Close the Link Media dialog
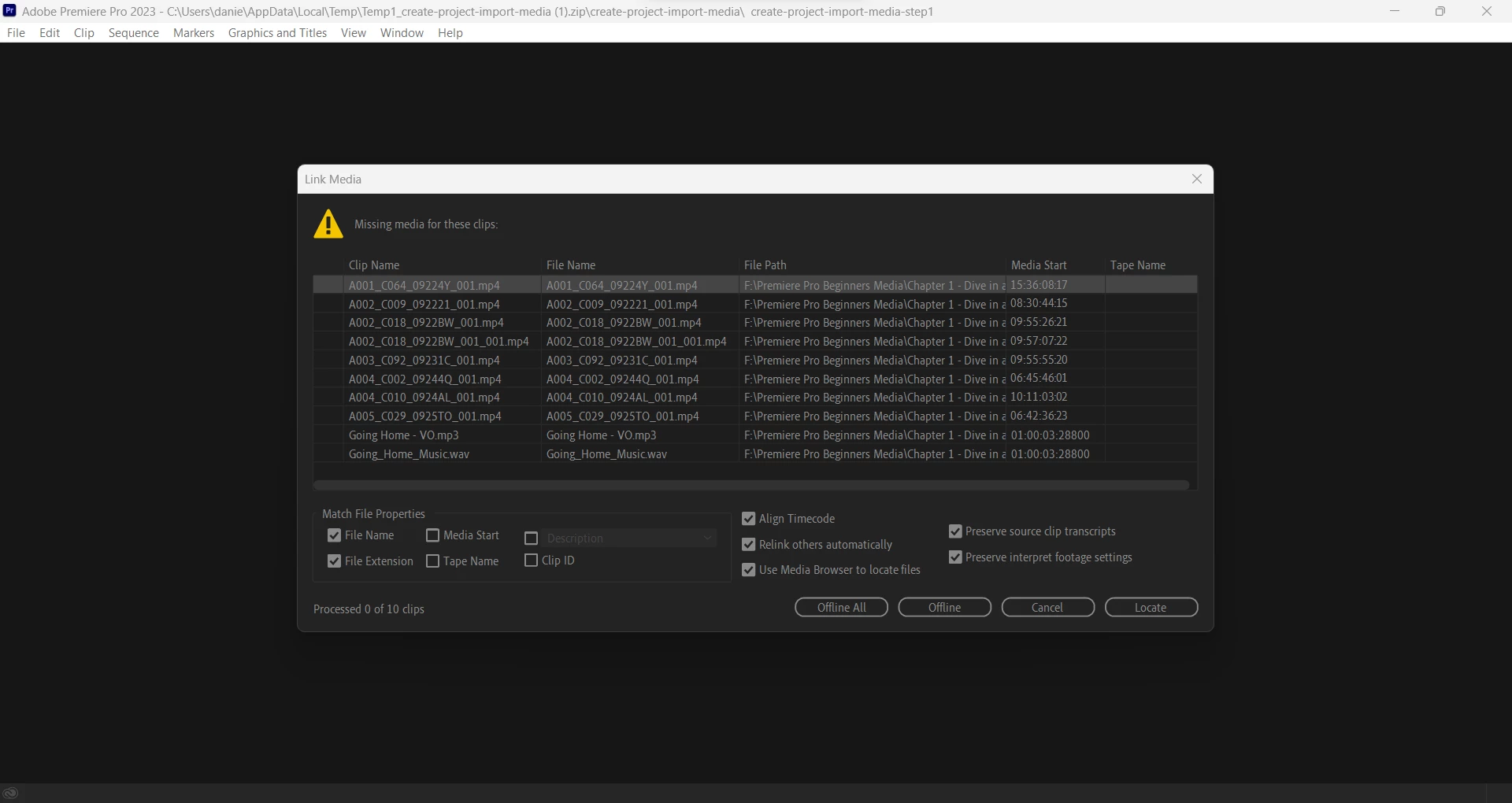The height and width of the screenshot is (803, 1512). [1197, 179]
